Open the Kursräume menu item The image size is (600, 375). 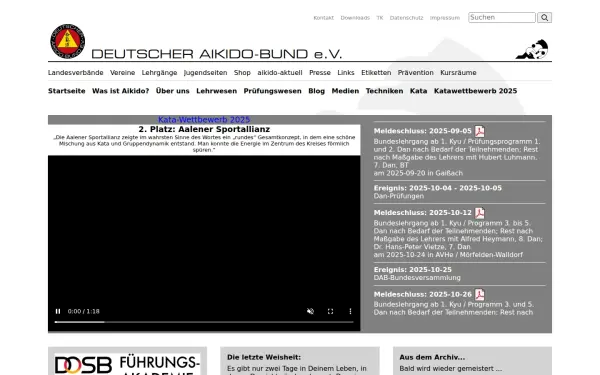[x=458, y=73]
